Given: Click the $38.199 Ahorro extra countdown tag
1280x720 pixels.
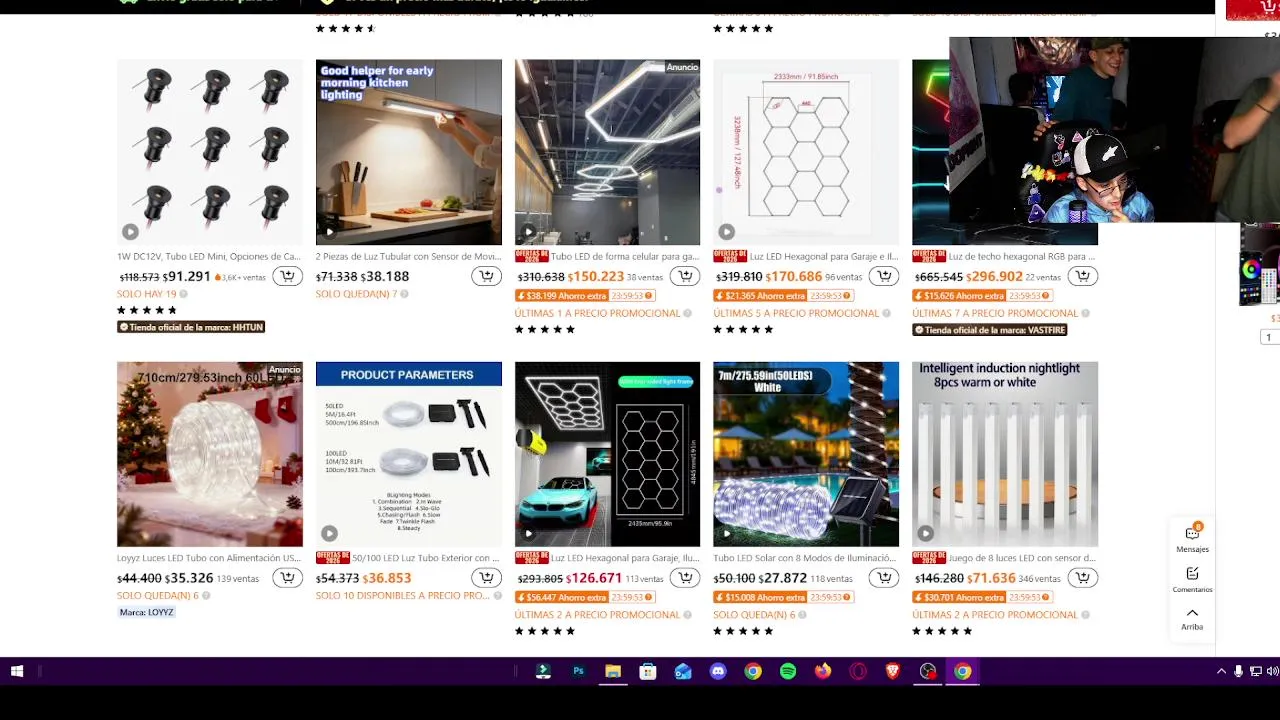Looking at the screenshot, I should (x=585, y=296).
